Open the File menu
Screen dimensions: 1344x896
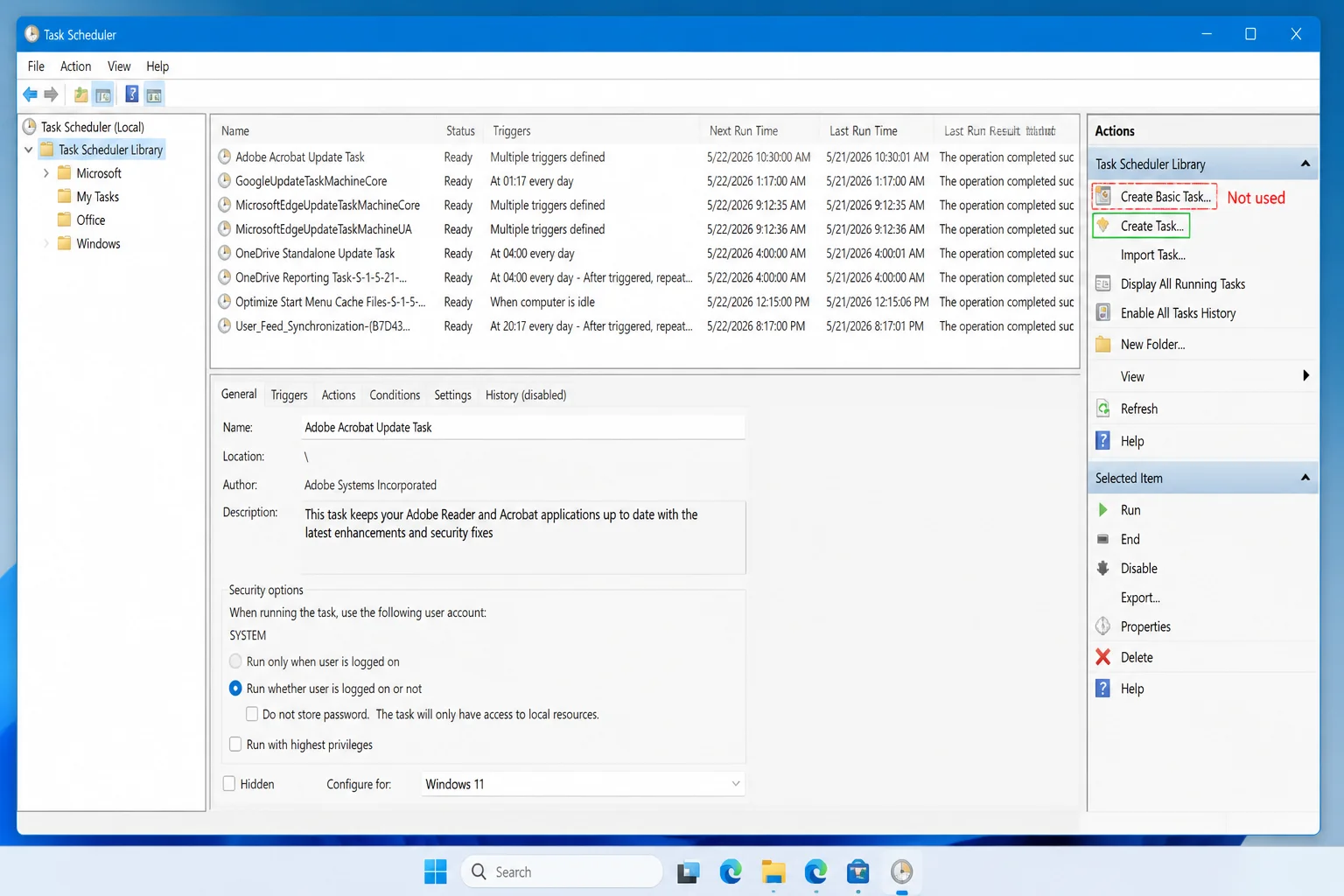(36, 66)
